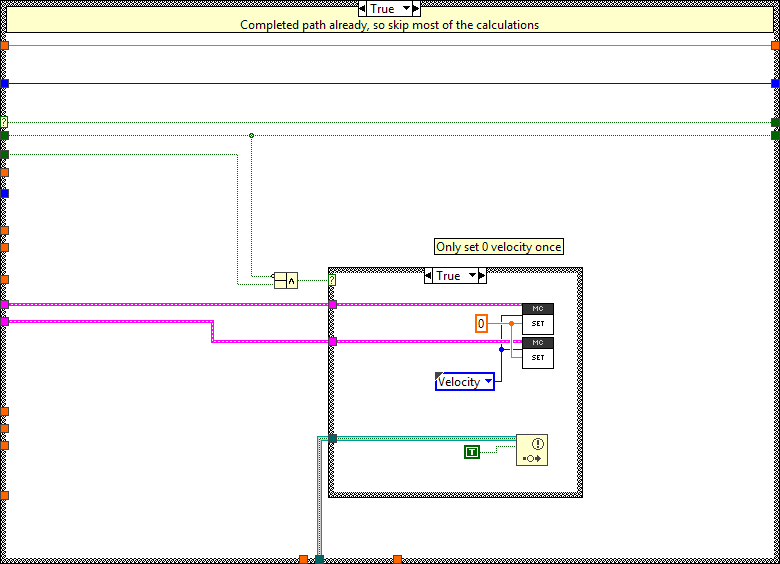This screenshot has height=564, width=780.
Task: Open the outer case structure selector dropdown
Action: pyautogui.click(x=405, y=9)
